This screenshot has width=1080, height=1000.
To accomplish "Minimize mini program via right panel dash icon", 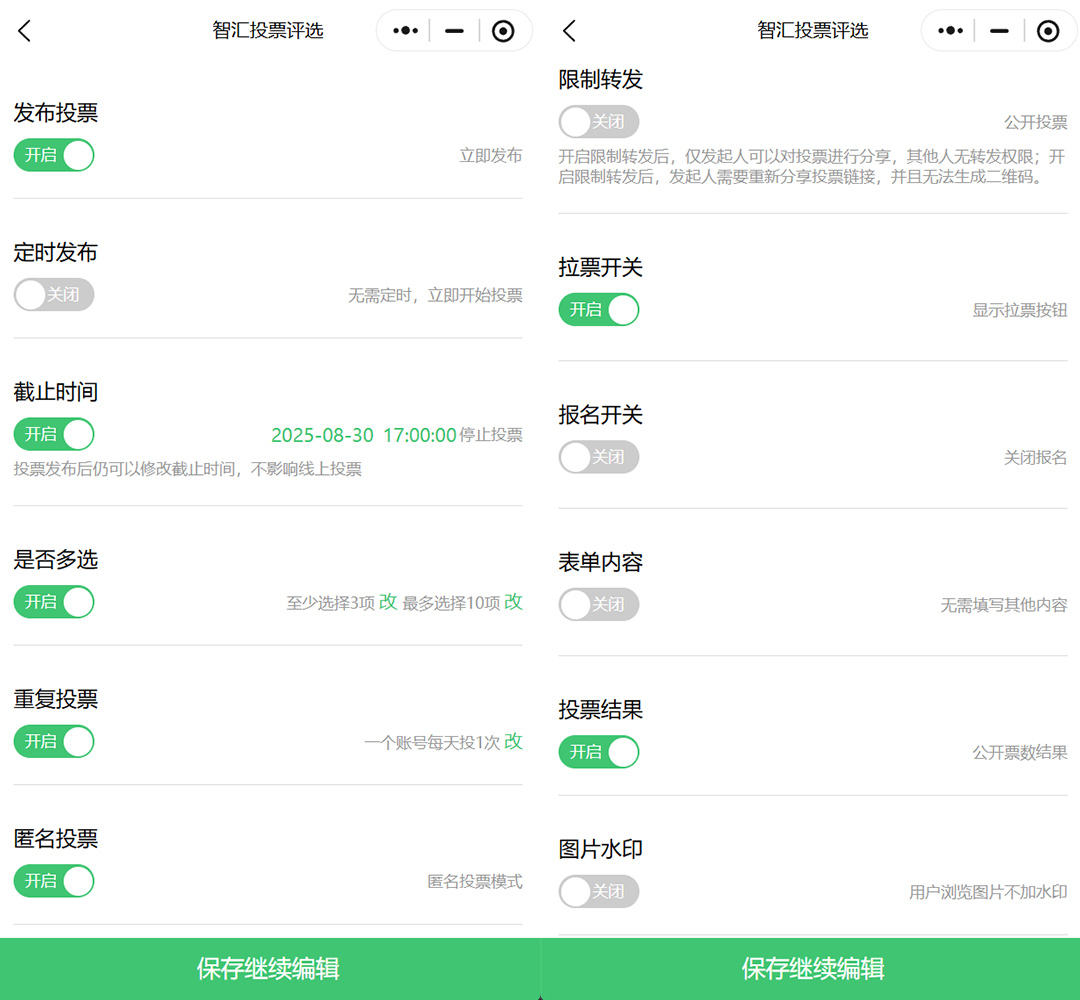I will (x=998, y=31).
